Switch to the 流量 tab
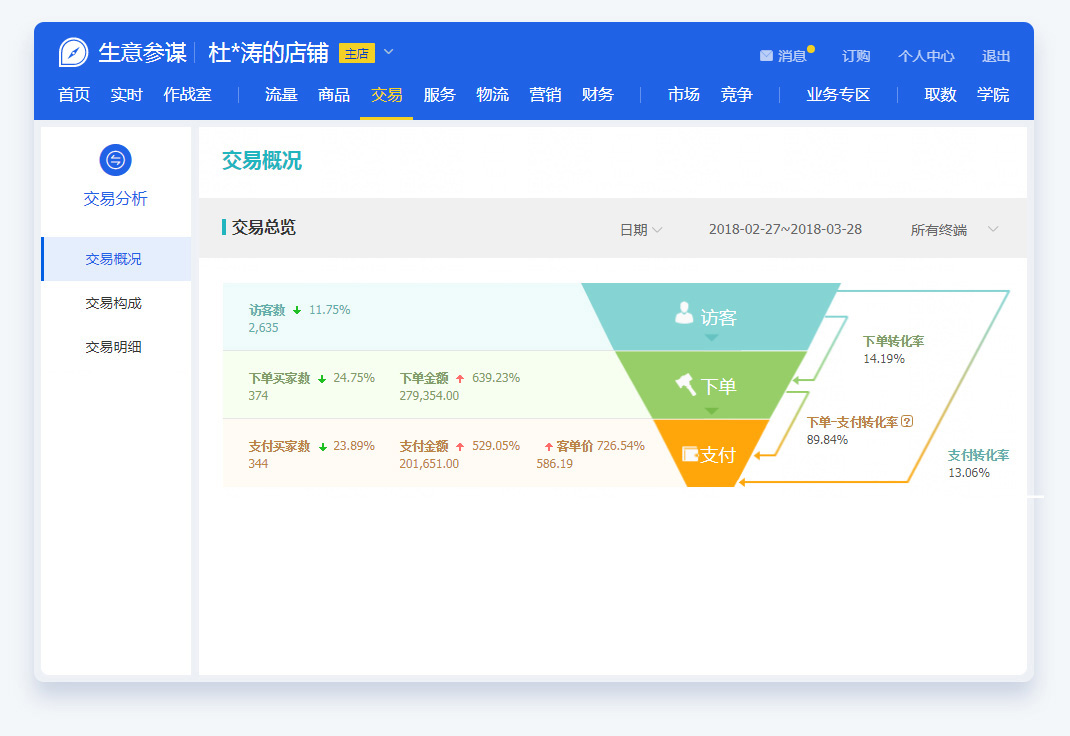 281,95
